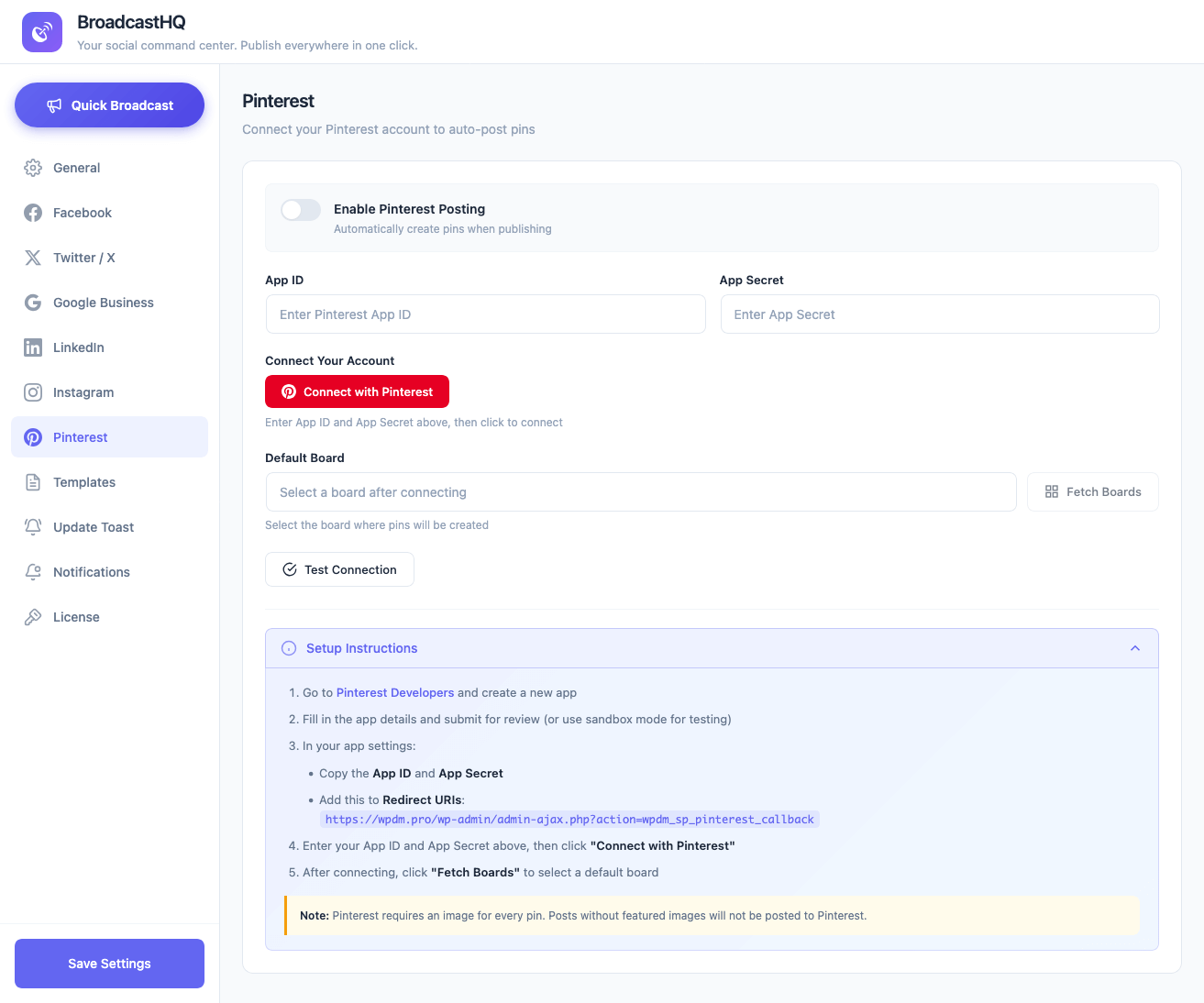
Task: Click the Pinterest logo icon in the sidebar
Action: (32, 437)
